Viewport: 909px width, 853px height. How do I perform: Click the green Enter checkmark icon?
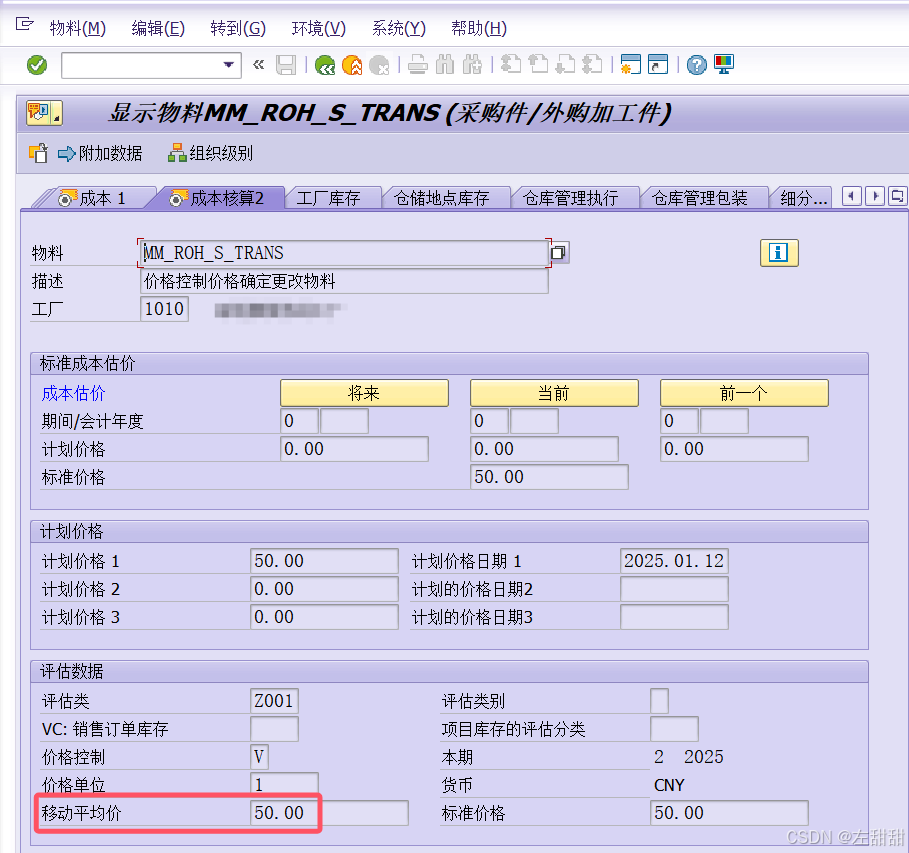[x=37, y=65]
